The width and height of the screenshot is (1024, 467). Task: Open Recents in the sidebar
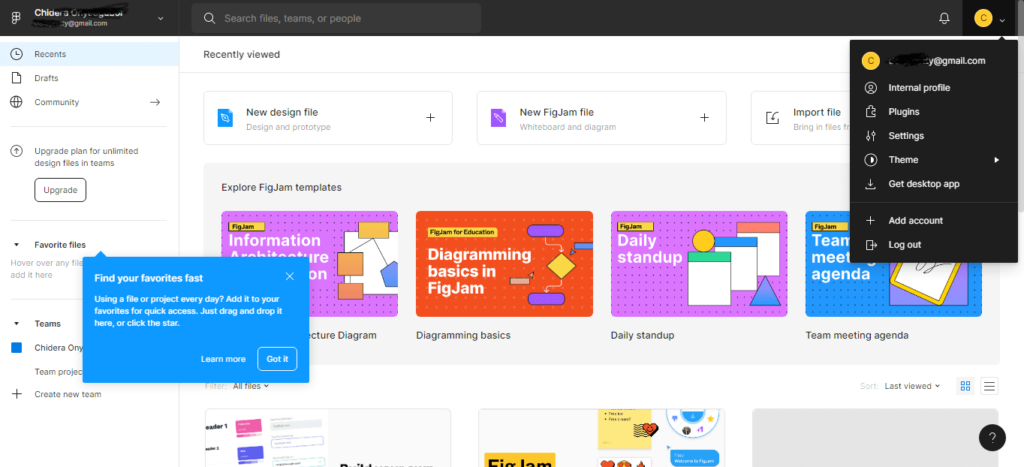coord(89,54)
